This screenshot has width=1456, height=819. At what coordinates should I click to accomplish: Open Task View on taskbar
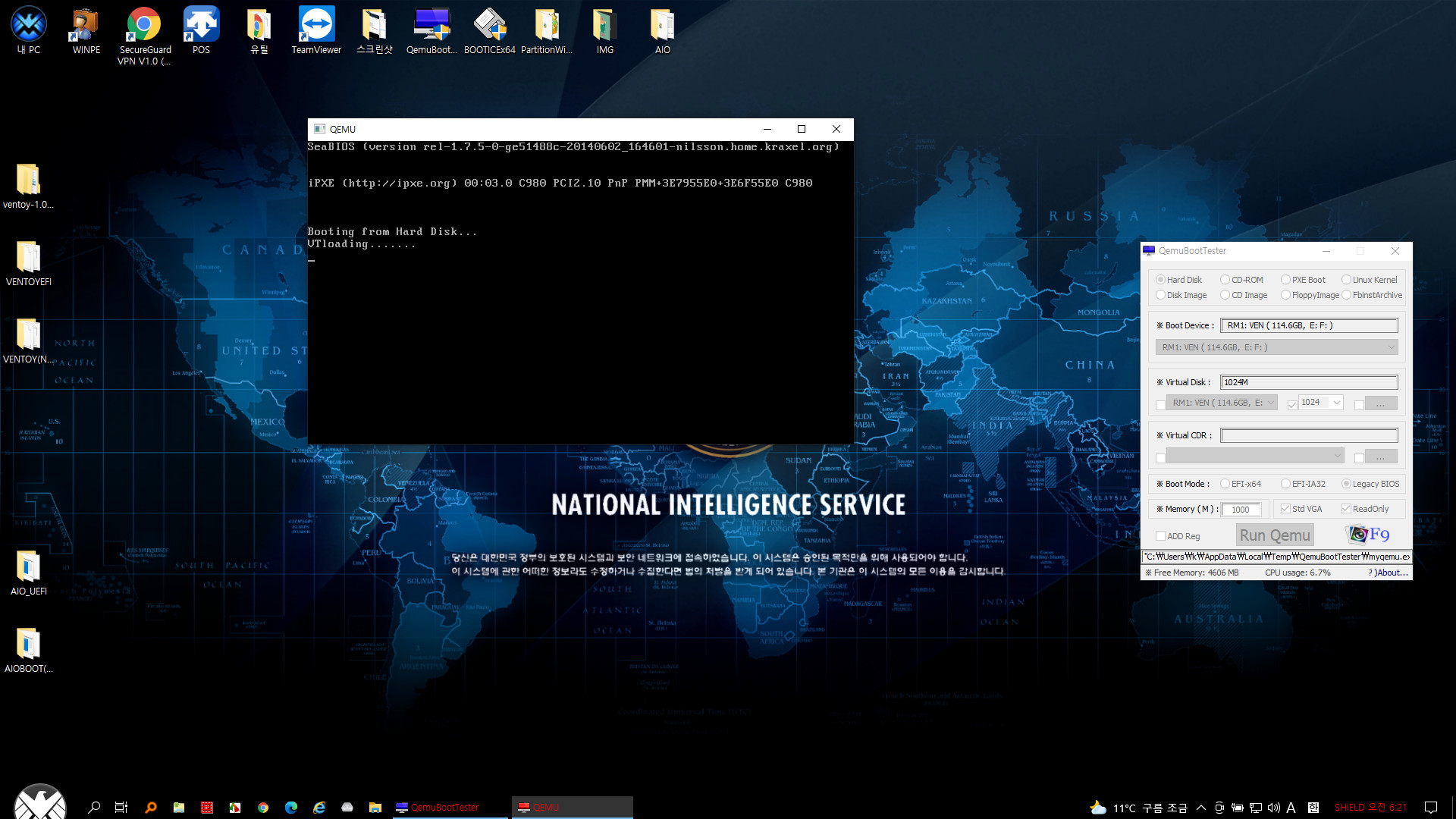click(121, 808)
